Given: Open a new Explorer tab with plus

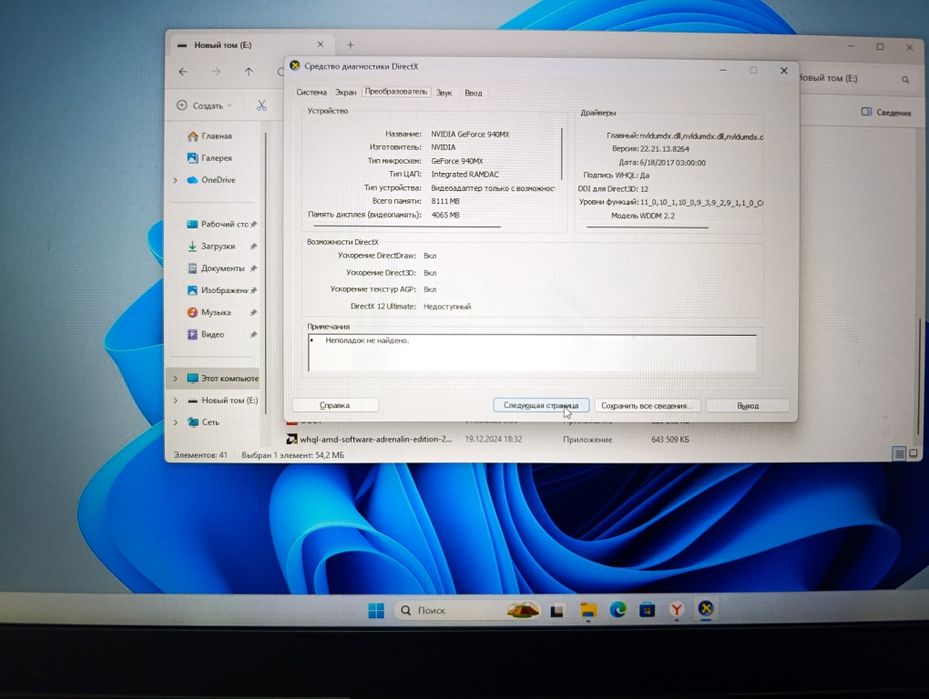Looking at the screenshot, I should tap(350, 45).
